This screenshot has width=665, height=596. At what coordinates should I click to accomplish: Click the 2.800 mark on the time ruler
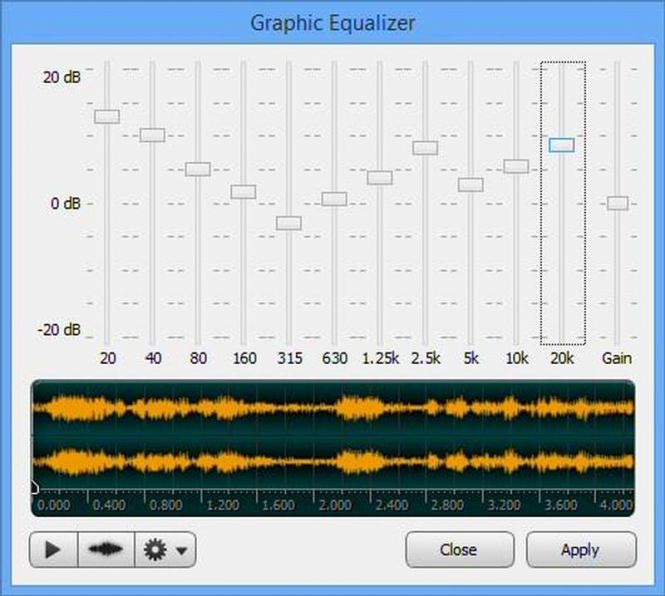point(447,505)
